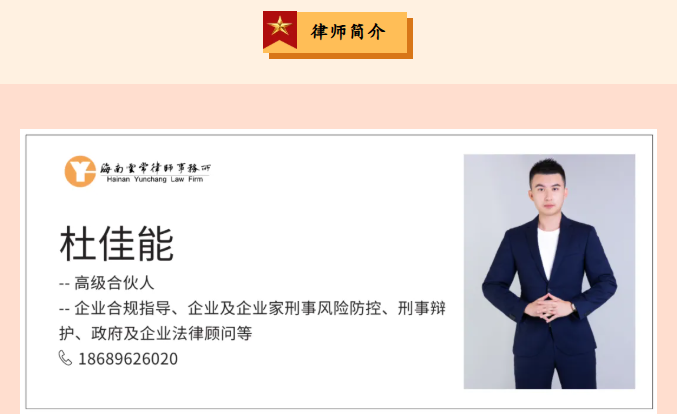Click the white shirt in the portrait

548,251
